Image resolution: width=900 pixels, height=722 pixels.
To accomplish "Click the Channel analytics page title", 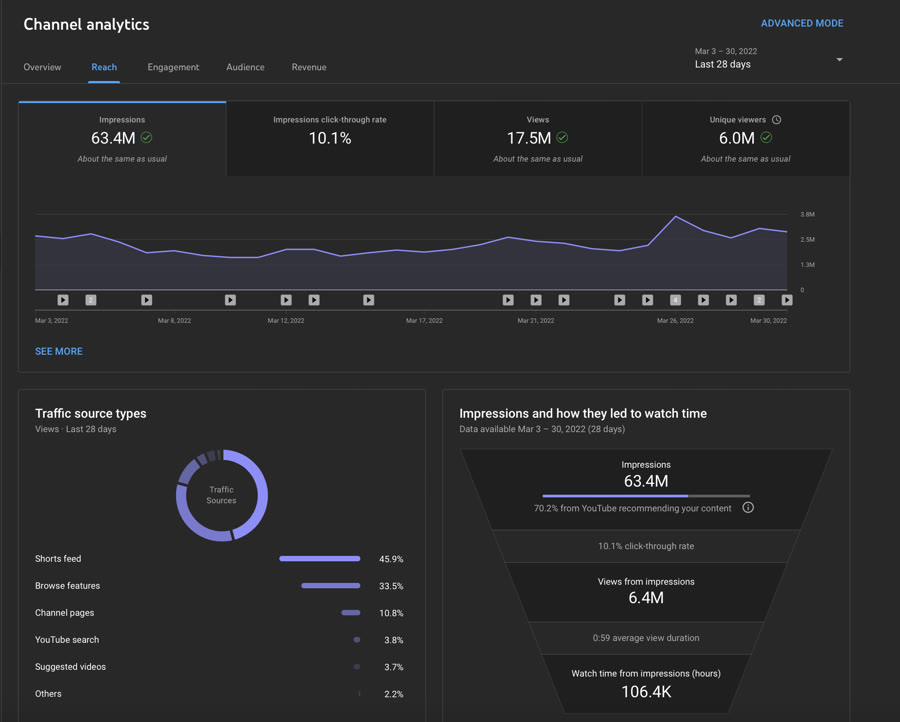I will tap(86, 24).
